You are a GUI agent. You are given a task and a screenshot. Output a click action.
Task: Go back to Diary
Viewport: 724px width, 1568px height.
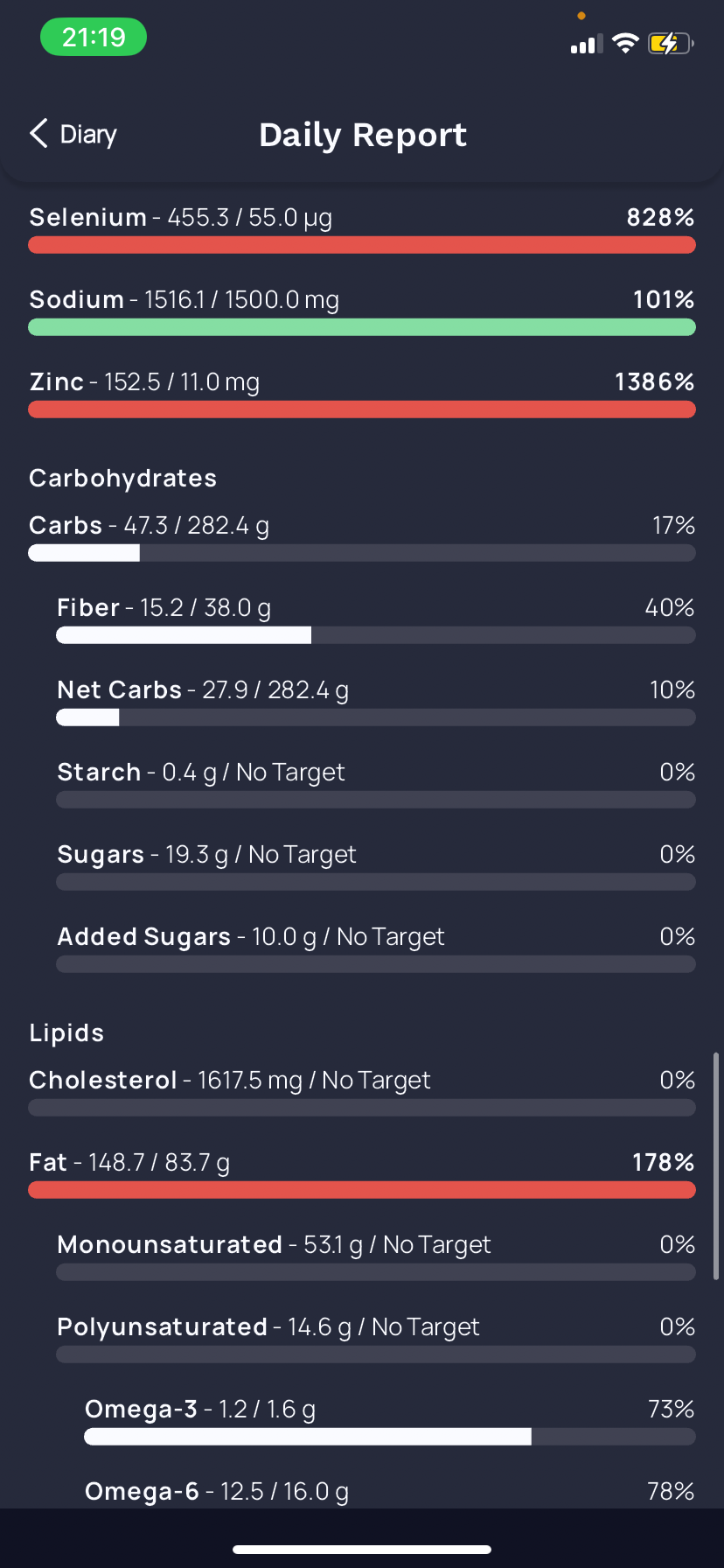(x=73, y=134)
